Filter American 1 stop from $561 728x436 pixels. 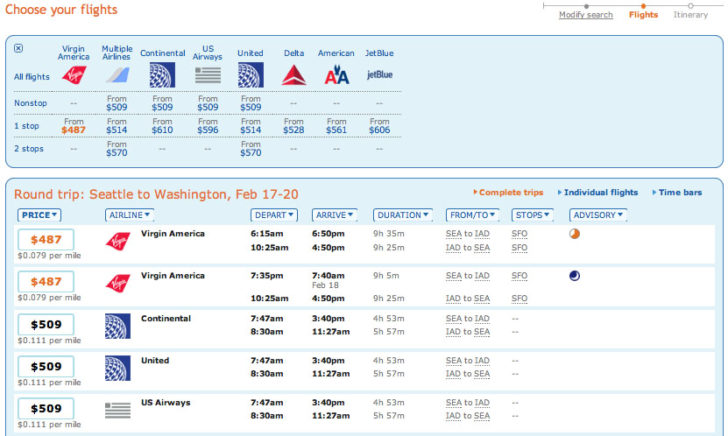(x=337, y=126)
